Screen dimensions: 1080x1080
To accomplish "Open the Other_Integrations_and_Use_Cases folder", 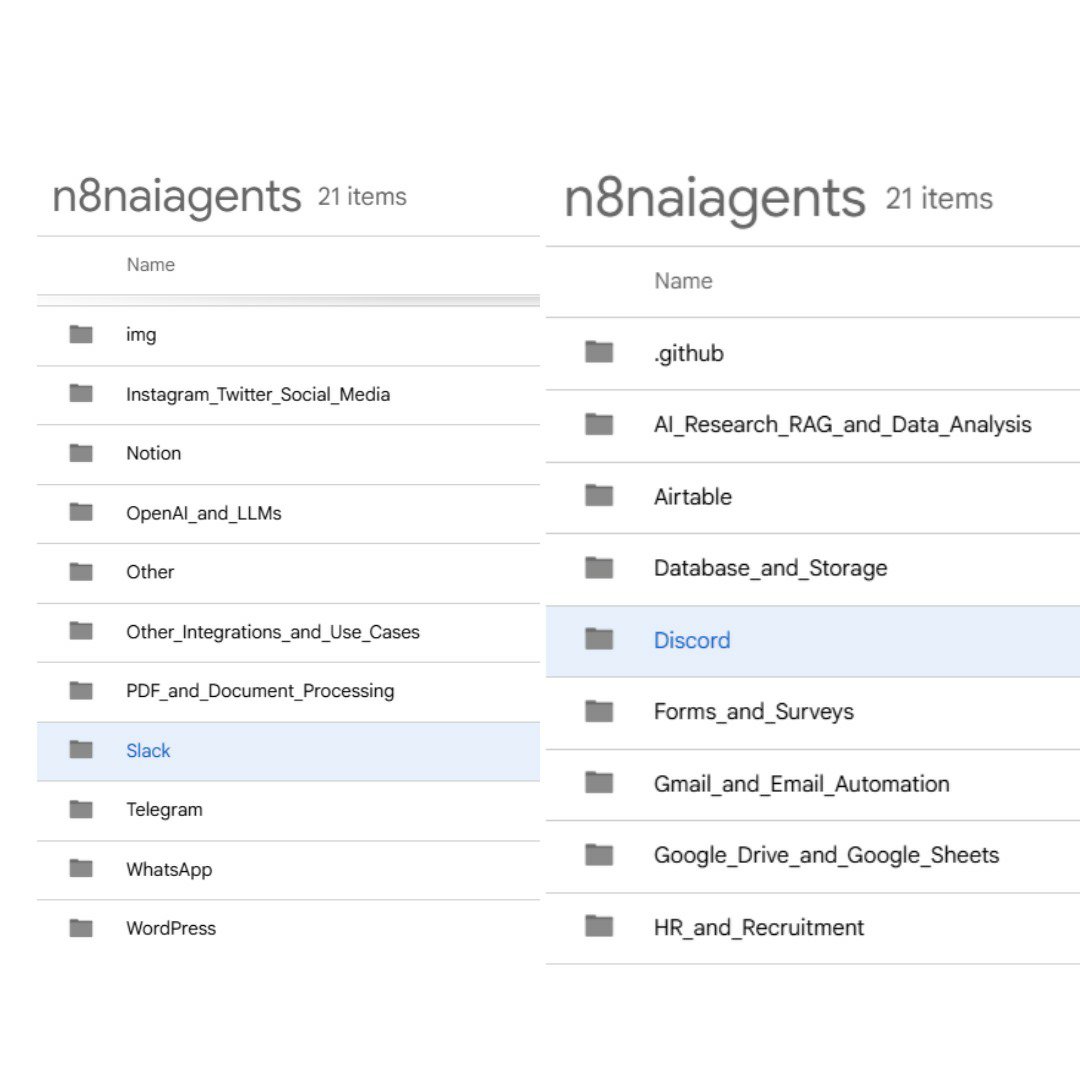I will click(272, 632).
